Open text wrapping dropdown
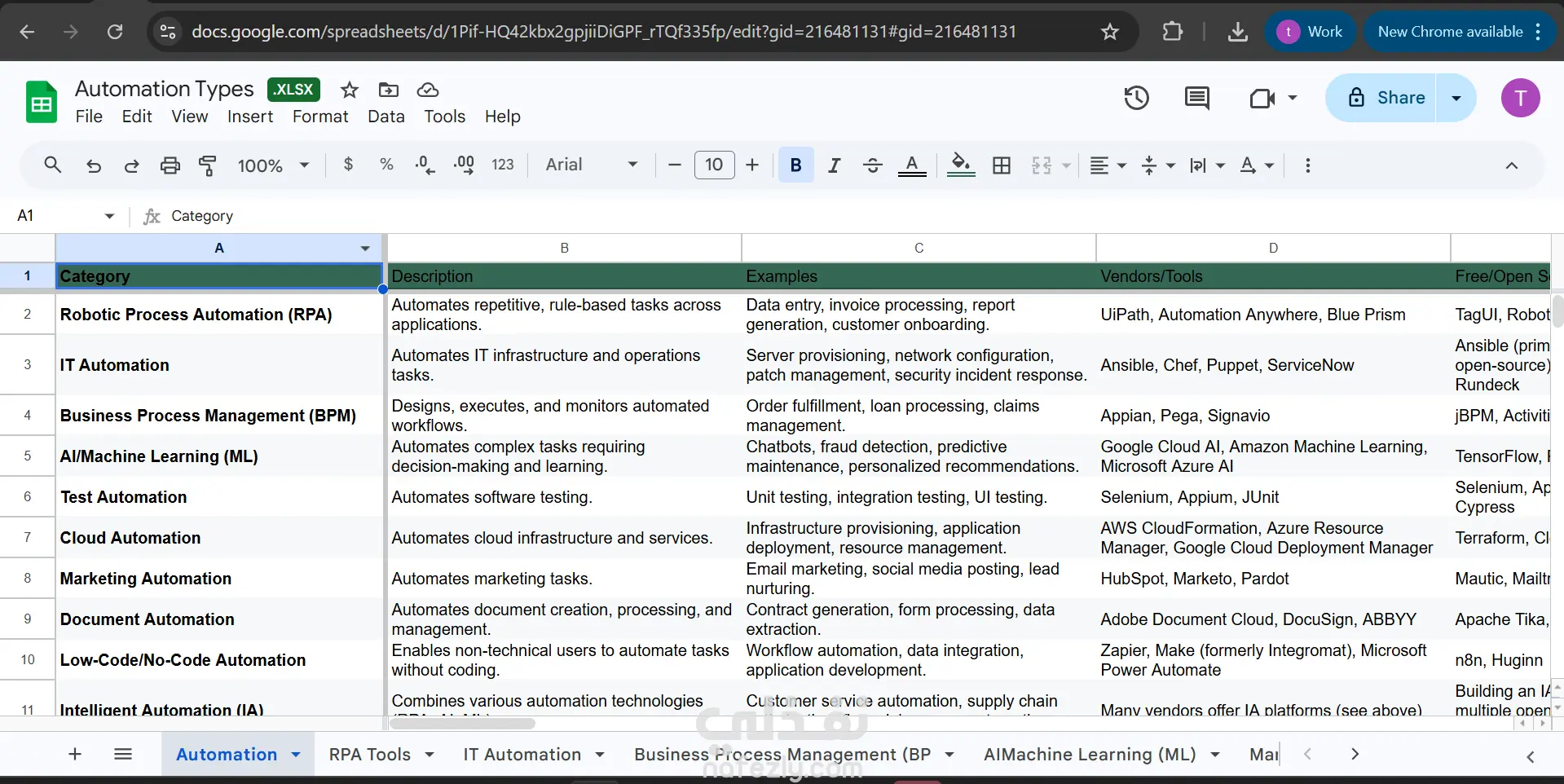Image resolution: width=1564 pixels, height=784 pixels. click(x=1207, y=165)
